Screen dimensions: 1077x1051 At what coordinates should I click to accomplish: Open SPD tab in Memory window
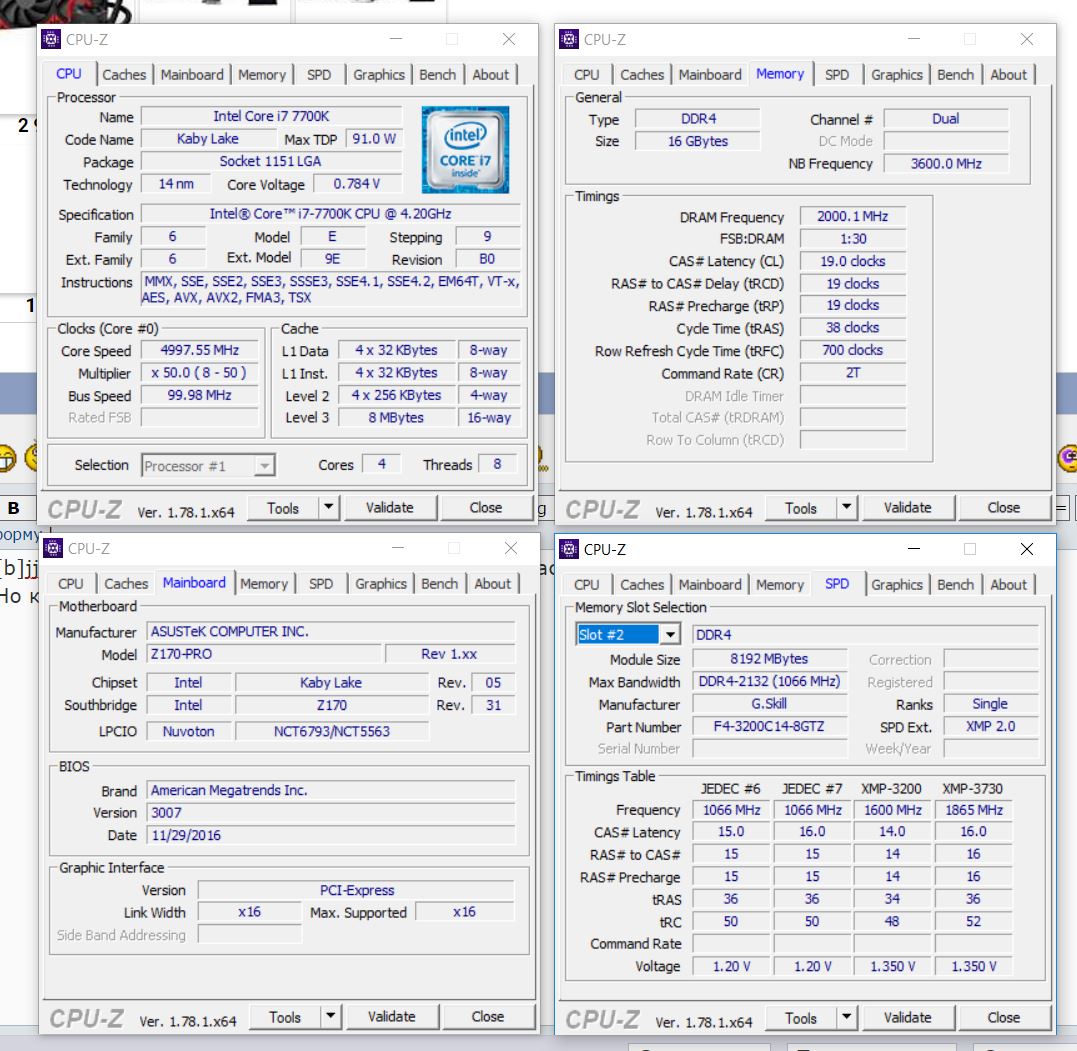pos(837,74)
